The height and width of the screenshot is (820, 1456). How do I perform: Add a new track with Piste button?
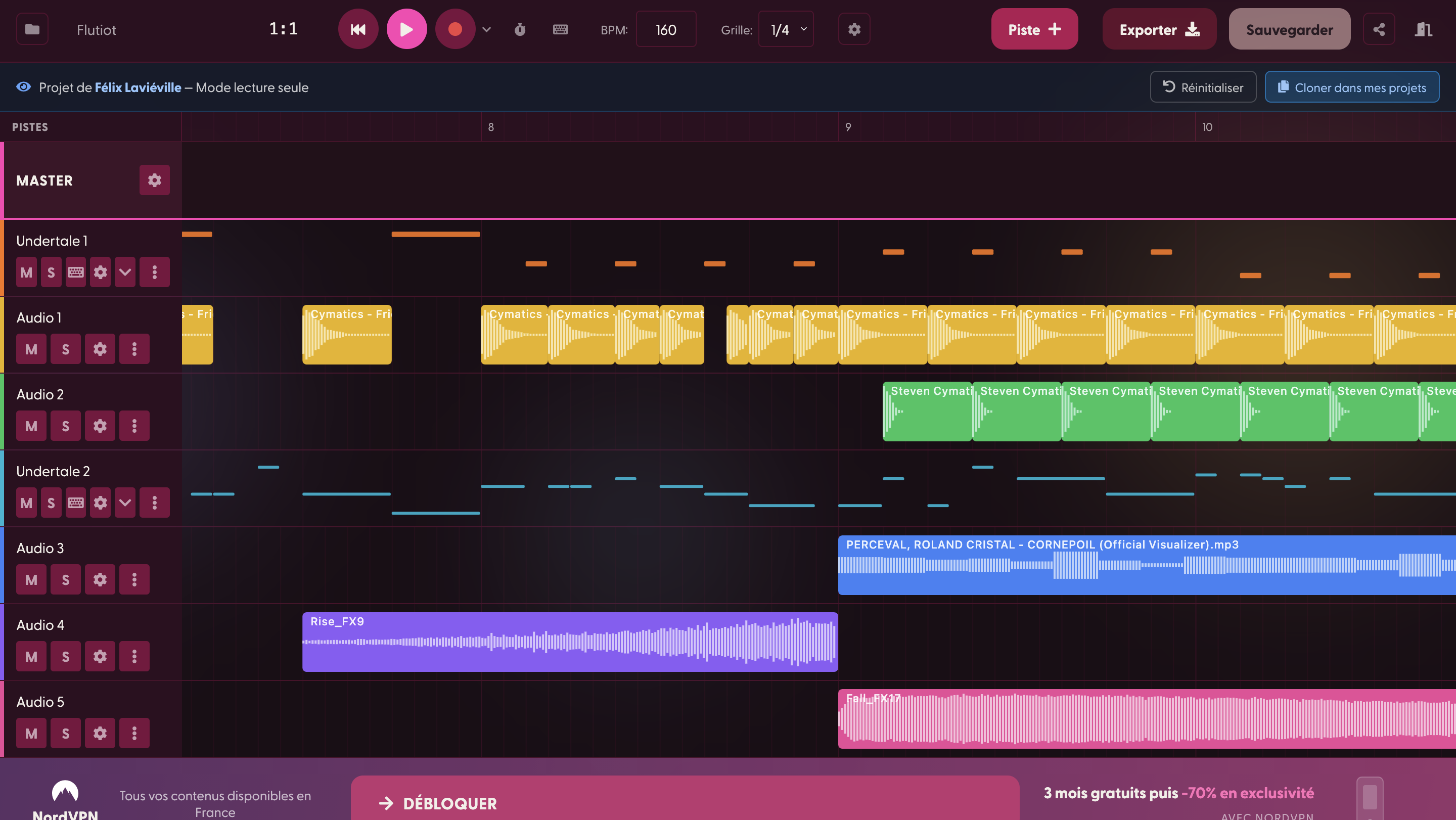point(1034,29)
